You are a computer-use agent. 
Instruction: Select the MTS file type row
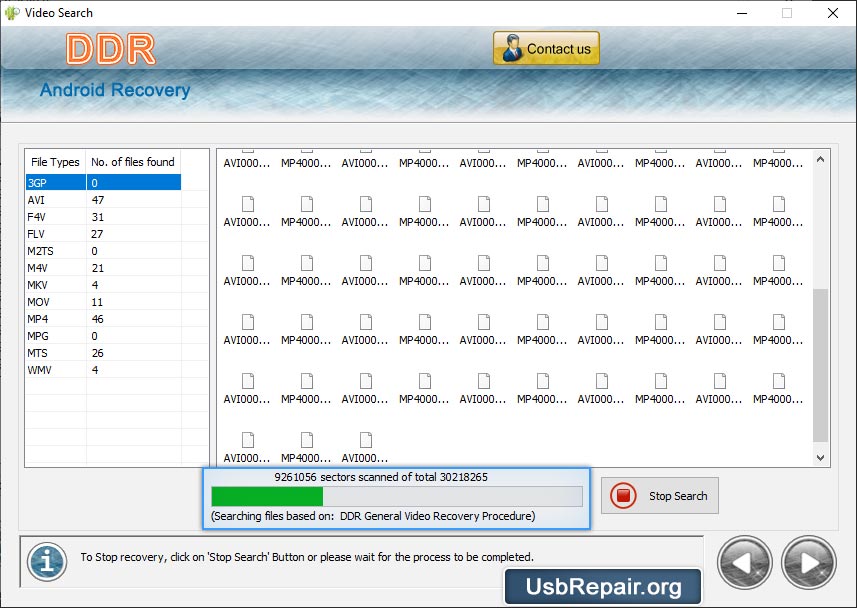point(103,352)
